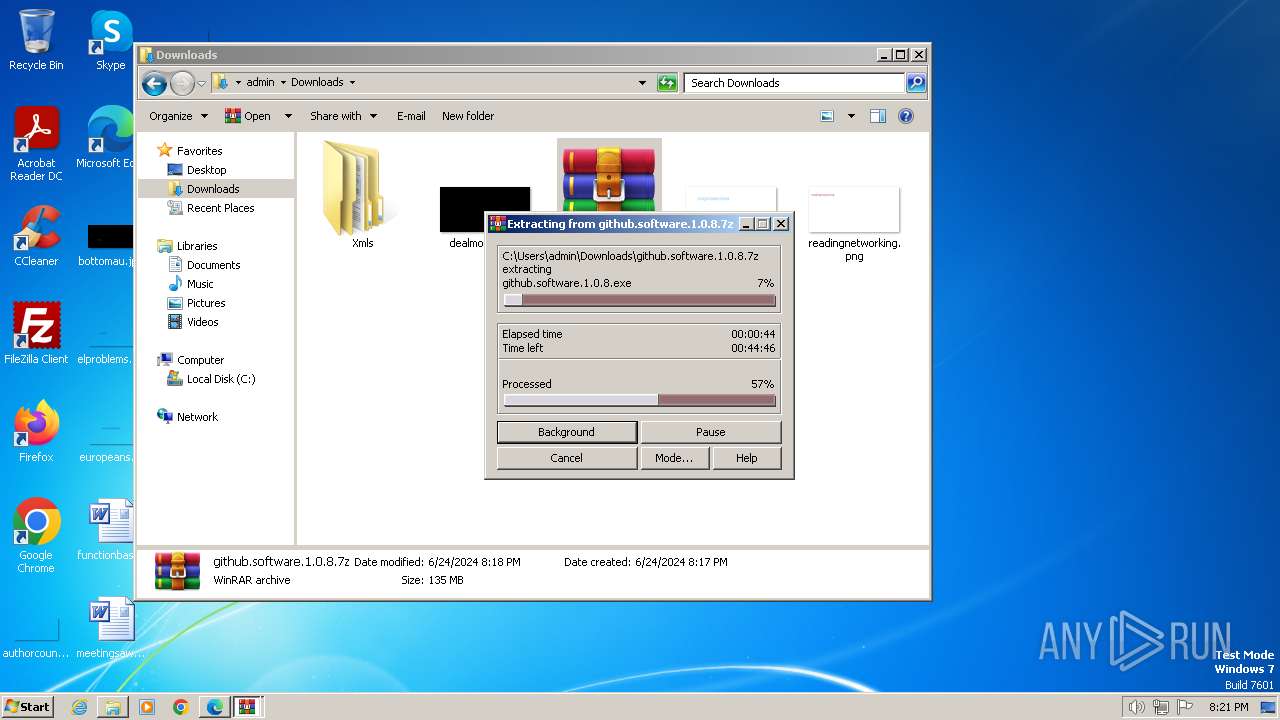Viewport: 1280px width, 720px height.
Task: Open Windows Explorer taskbar button
Action: coord(113,707)
